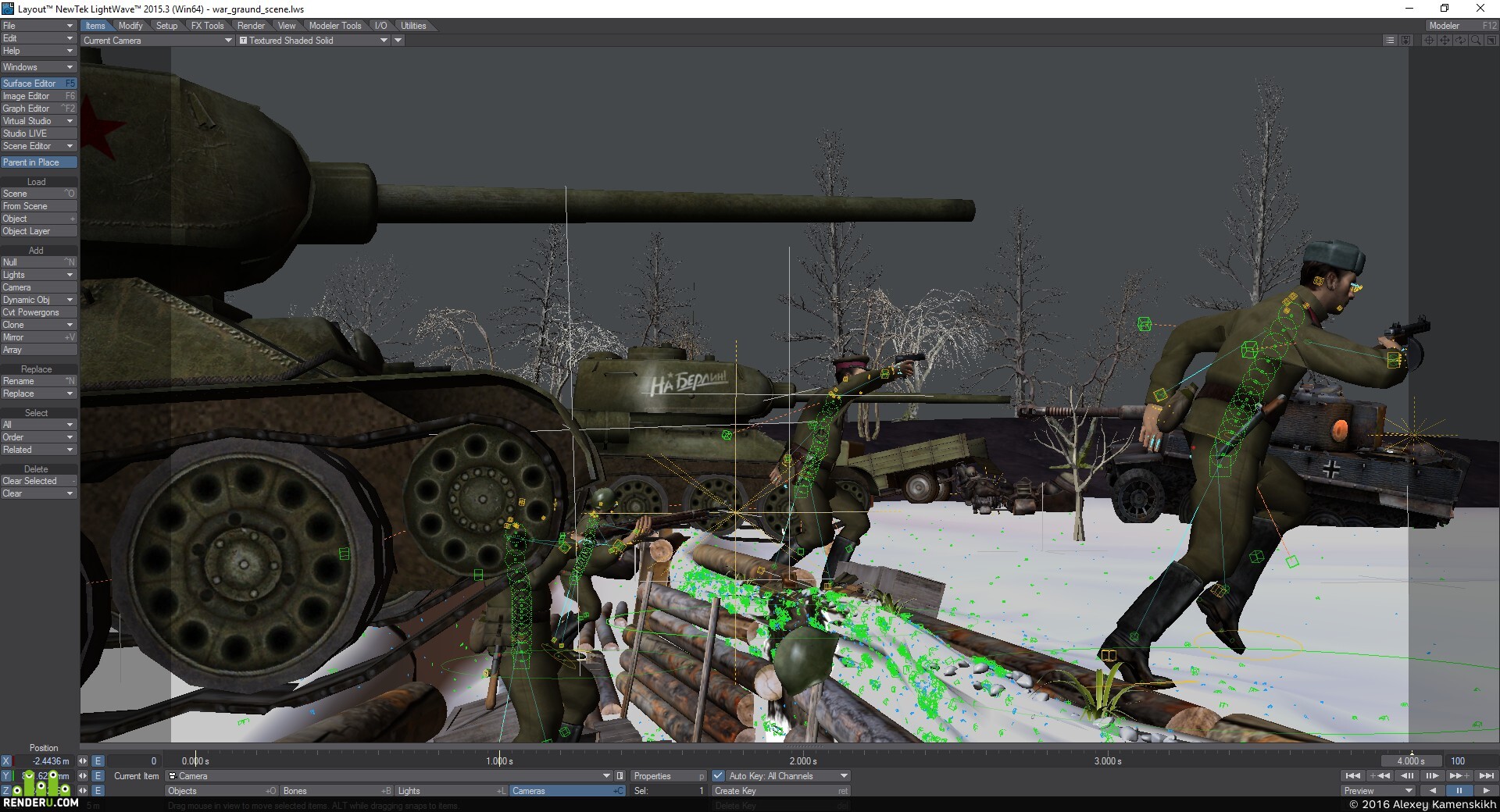The height and width of the screenshot is (812, 1500).
Task: Click the viewport center crosshair icon
Action: pos(1429,41)
